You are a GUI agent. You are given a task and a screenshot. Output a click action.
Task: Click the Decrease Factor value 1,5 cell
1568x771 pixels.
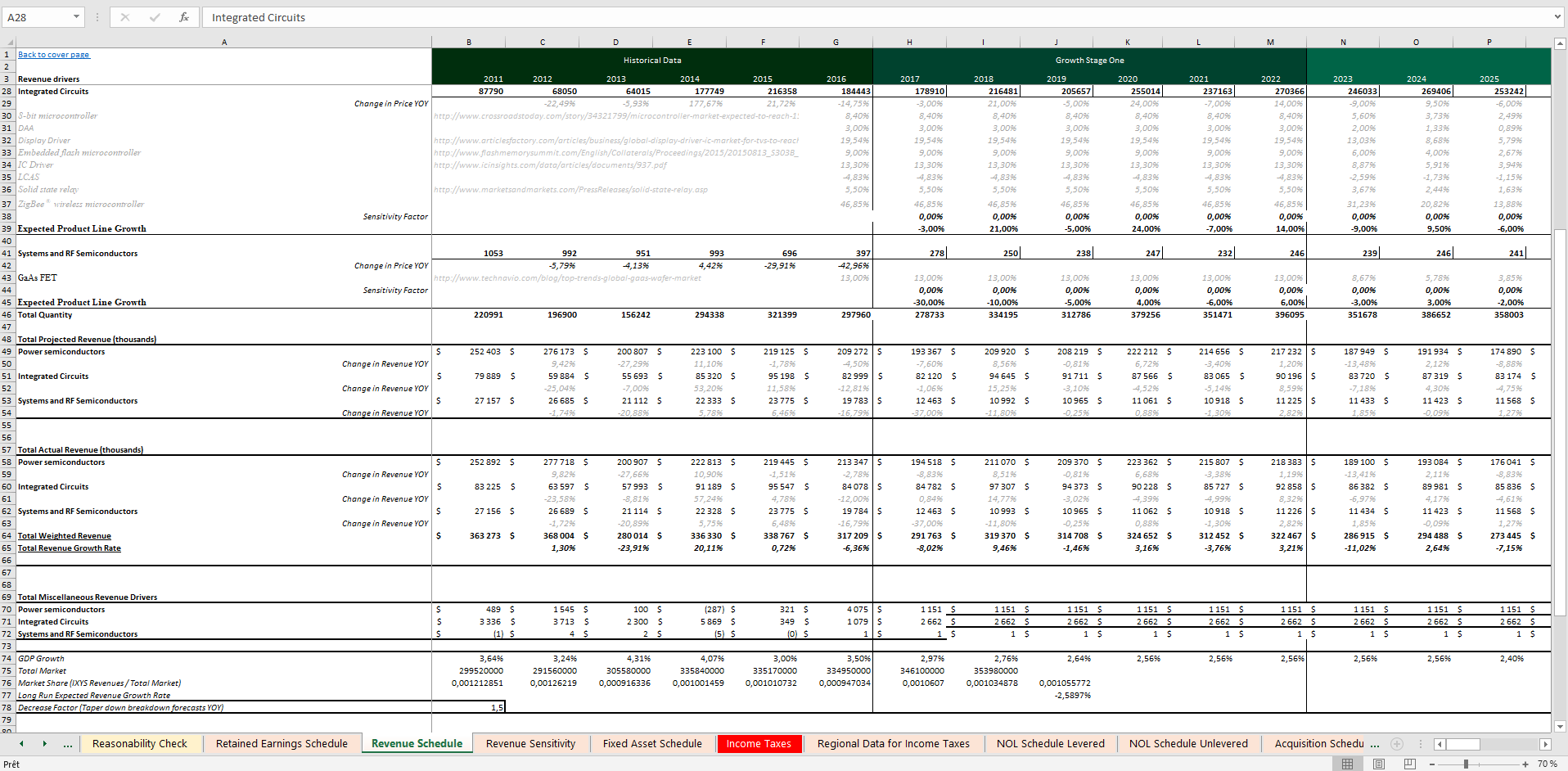tap(469, 708)
